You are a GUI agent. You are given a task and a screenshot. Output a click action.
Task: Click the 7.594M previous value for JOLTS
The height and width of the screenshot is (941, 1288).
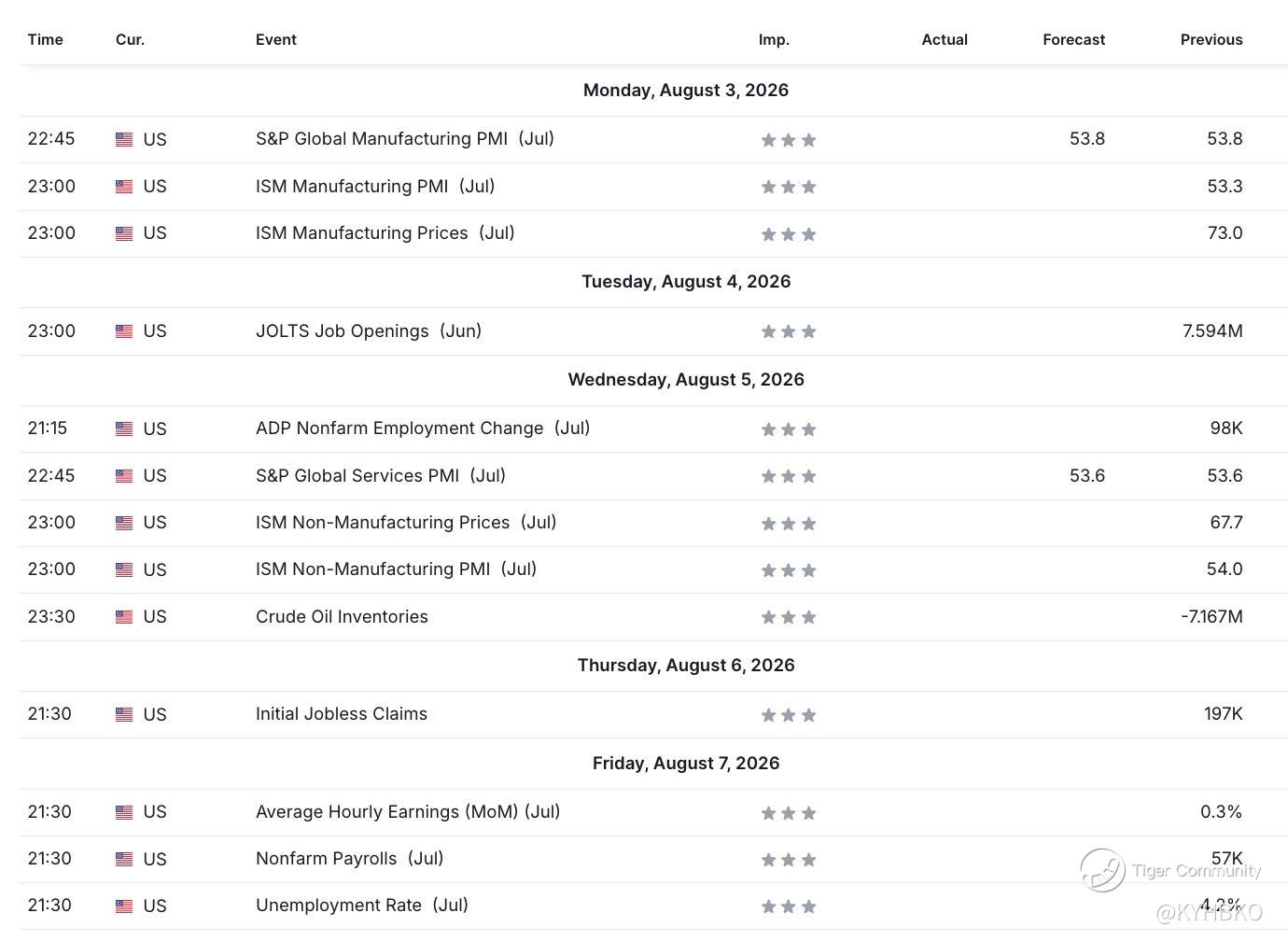click(x=1212, y=331)
